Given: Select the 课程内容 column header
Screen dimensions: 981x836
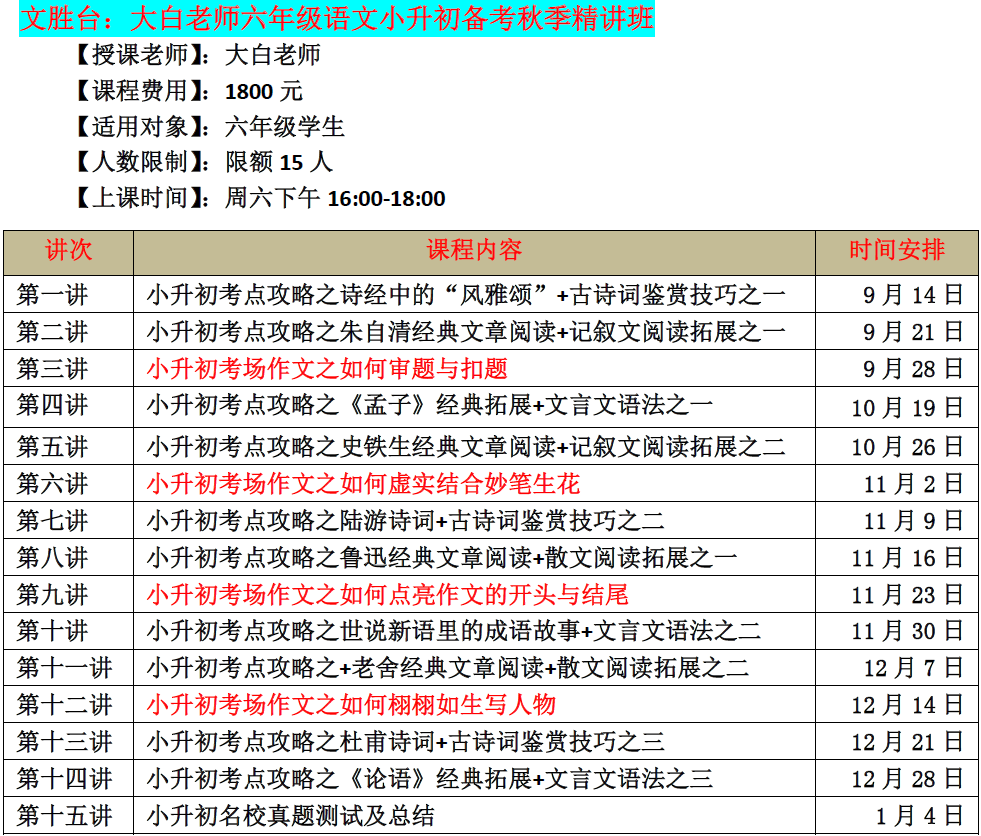Looking at the screenshot, I should [x=474, y=252].
